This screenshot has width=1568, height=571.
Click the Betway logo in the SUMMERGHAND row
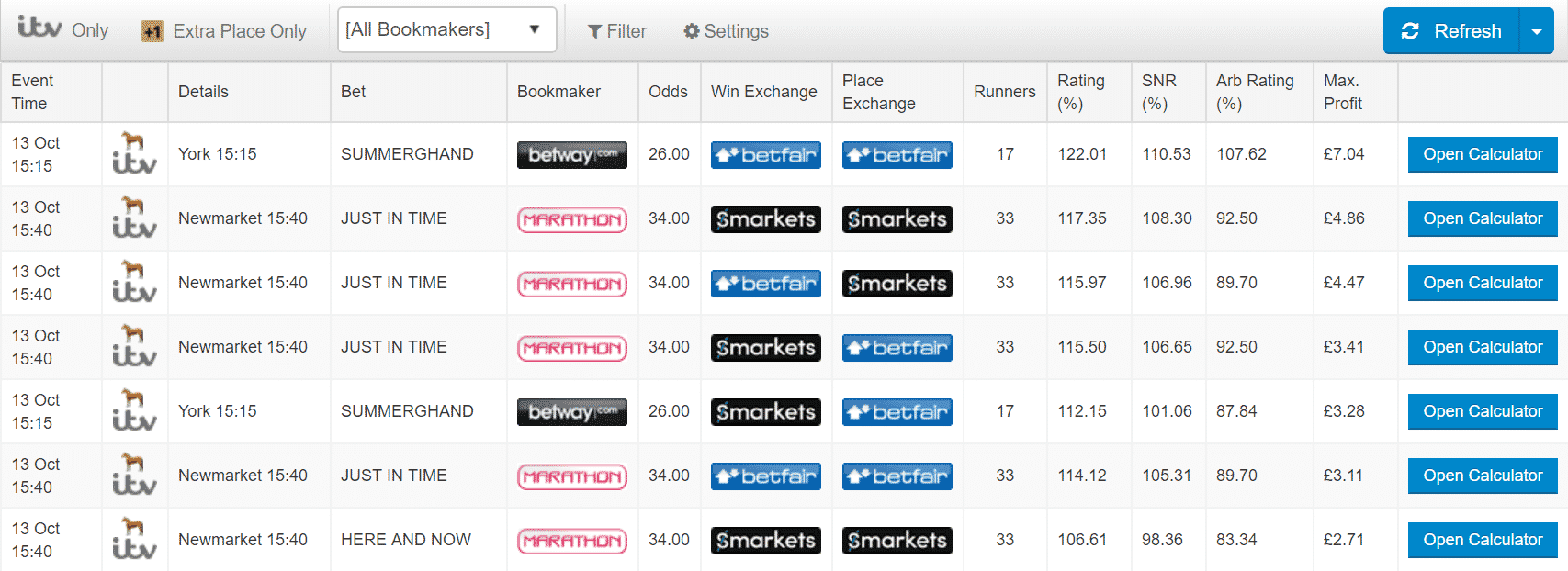571,154
